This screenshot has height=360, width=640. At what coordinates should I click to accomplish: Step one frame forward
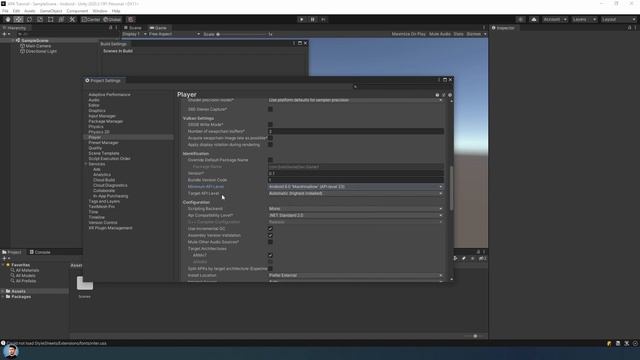(x=323, y=19)
